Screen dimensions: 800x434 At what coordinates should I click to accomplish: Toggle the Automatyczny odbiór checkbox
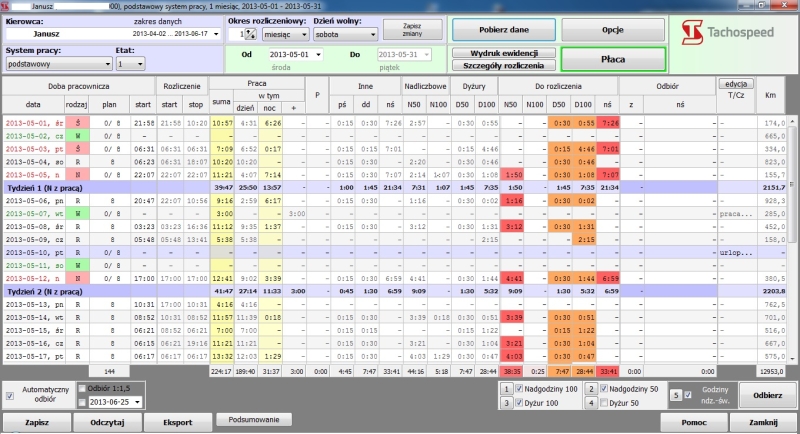click(x=10, y=396)
